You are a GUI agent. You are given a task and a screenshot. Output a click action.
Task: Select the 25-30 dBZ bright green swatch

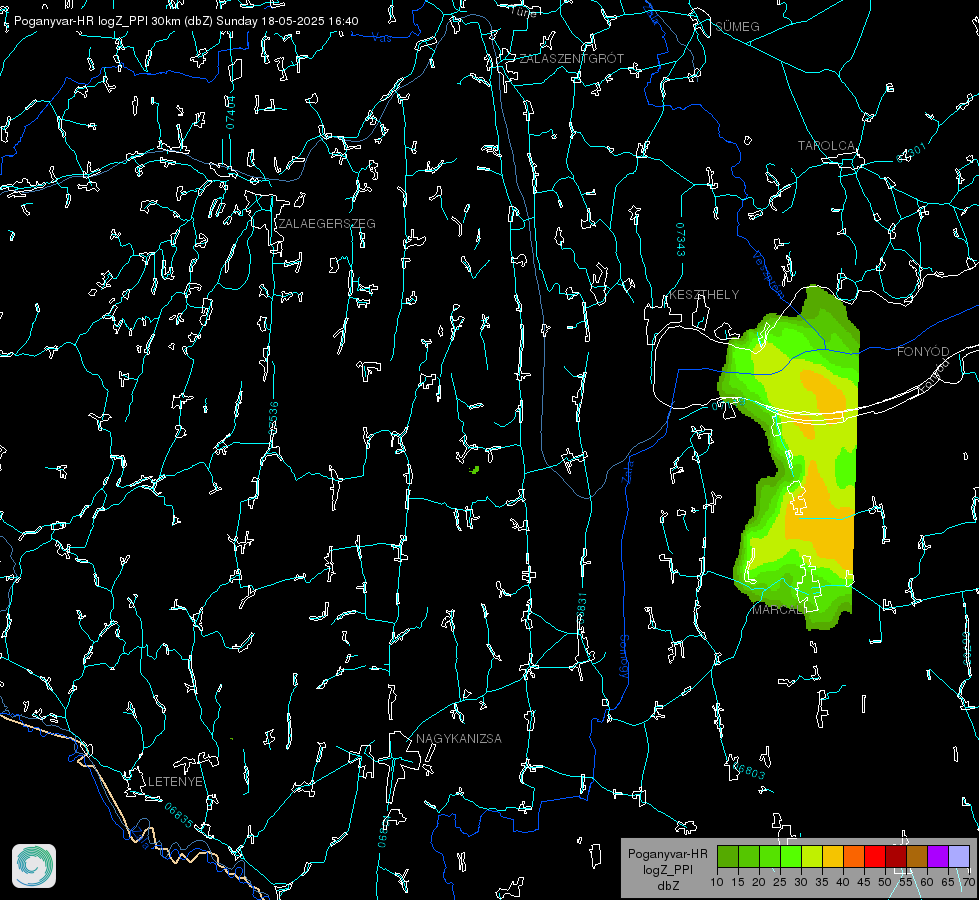point(790,856)
